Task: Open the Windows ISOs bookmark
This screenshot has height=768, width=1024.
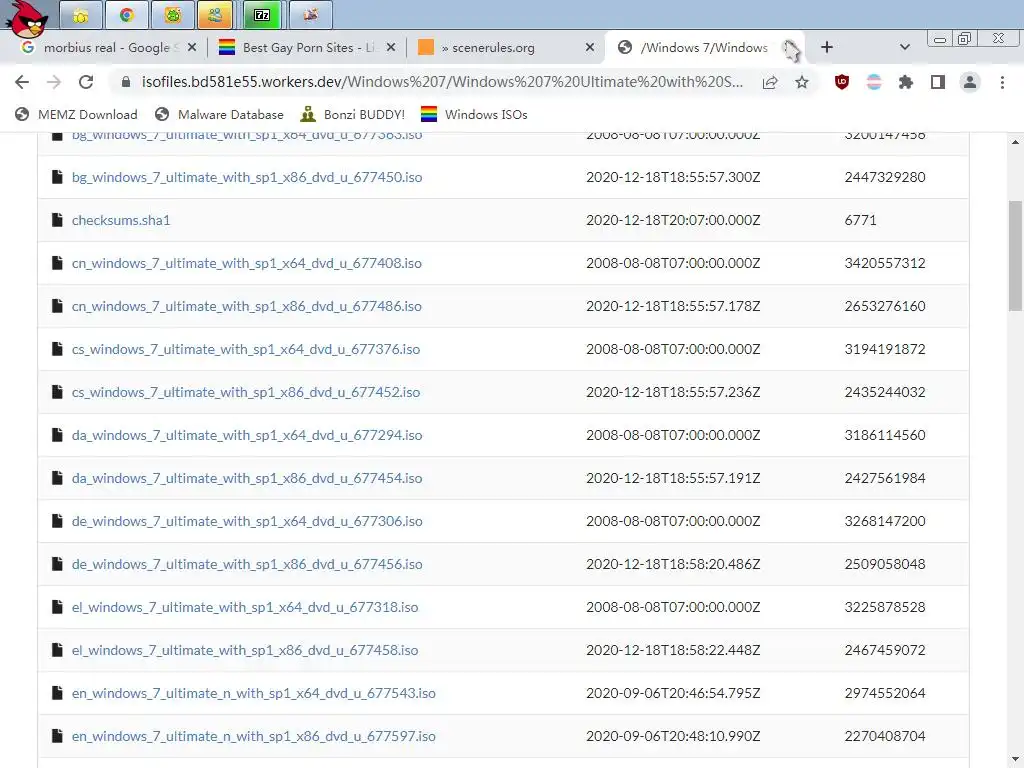Action: [474, 114]
